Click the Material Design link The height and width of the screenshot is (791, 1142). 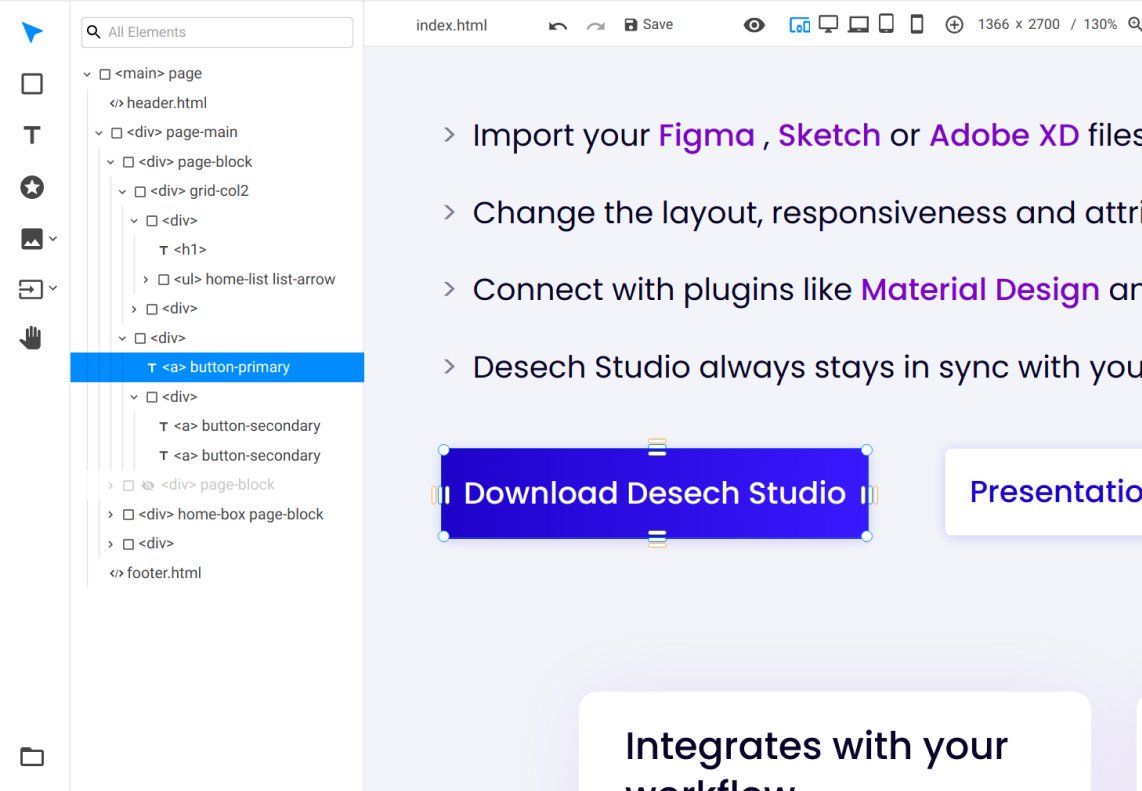[x=980, y=290]
